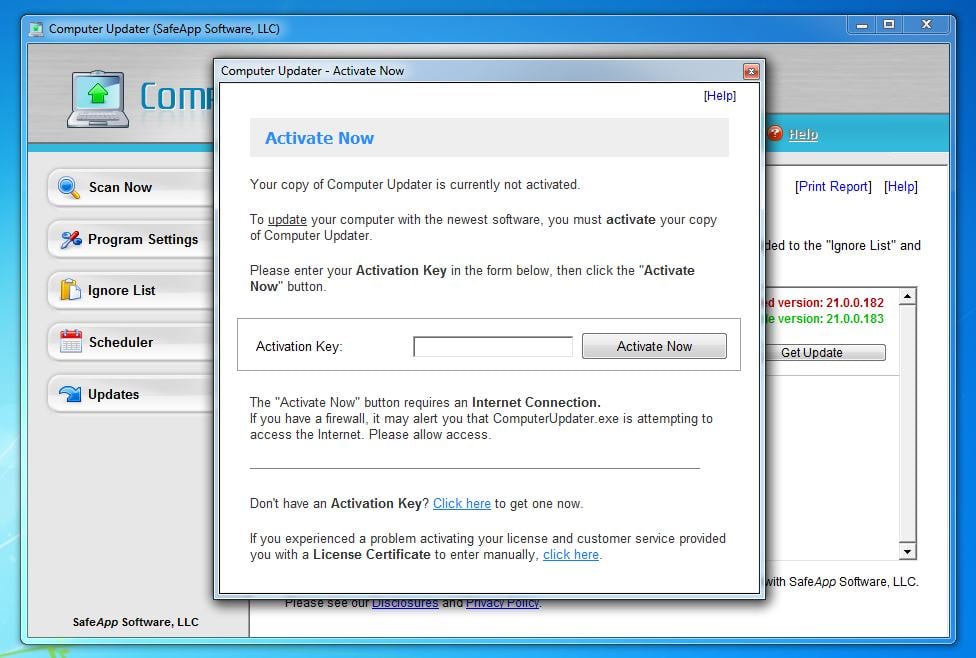Click the red version 21.0.0.182 text
The height and width of the screenshot is (658, 976).
[x=826, y=303]
